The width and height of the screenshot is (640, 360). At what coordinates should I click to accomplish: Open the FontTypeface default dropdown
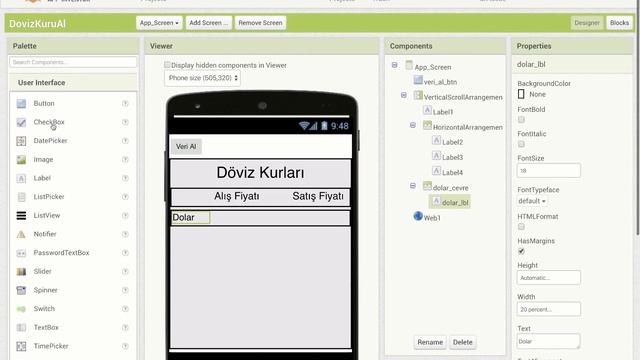532,201
